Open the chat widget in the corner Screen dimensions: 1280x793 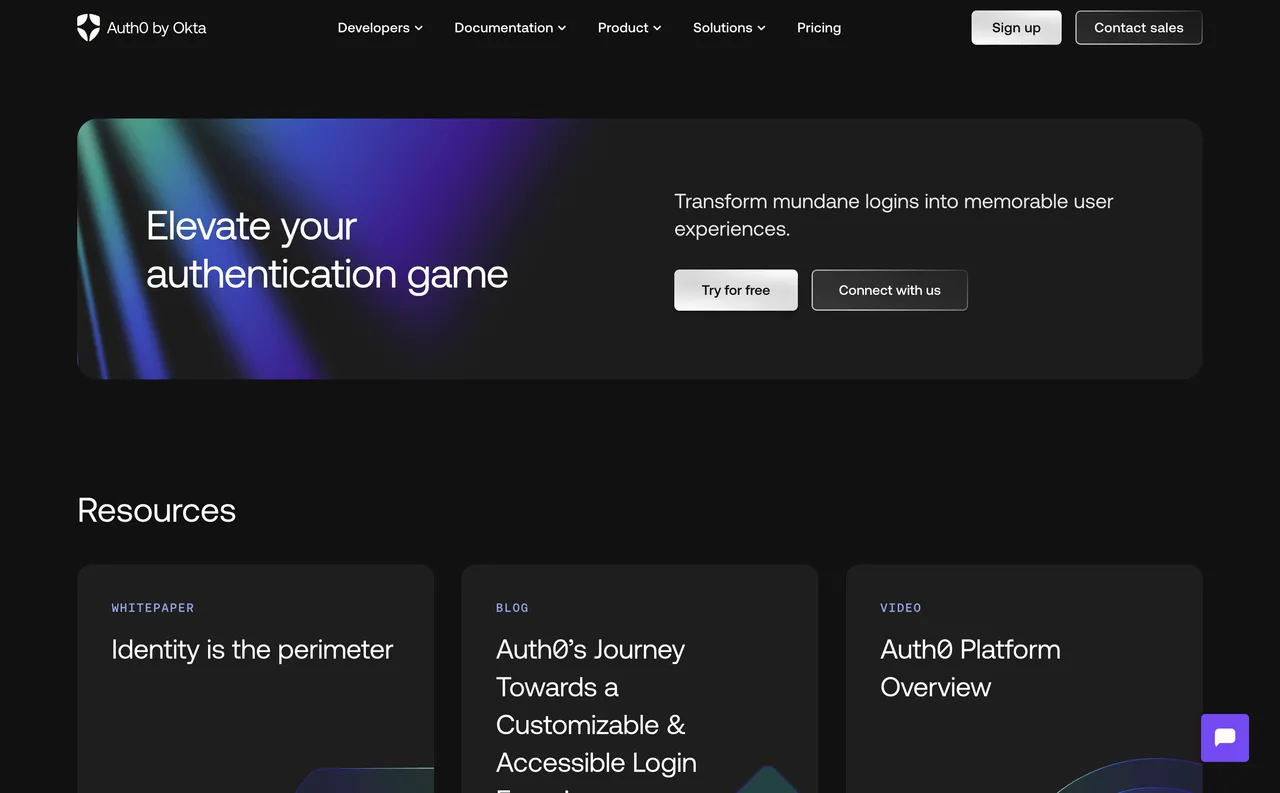tap(1224, 737)
